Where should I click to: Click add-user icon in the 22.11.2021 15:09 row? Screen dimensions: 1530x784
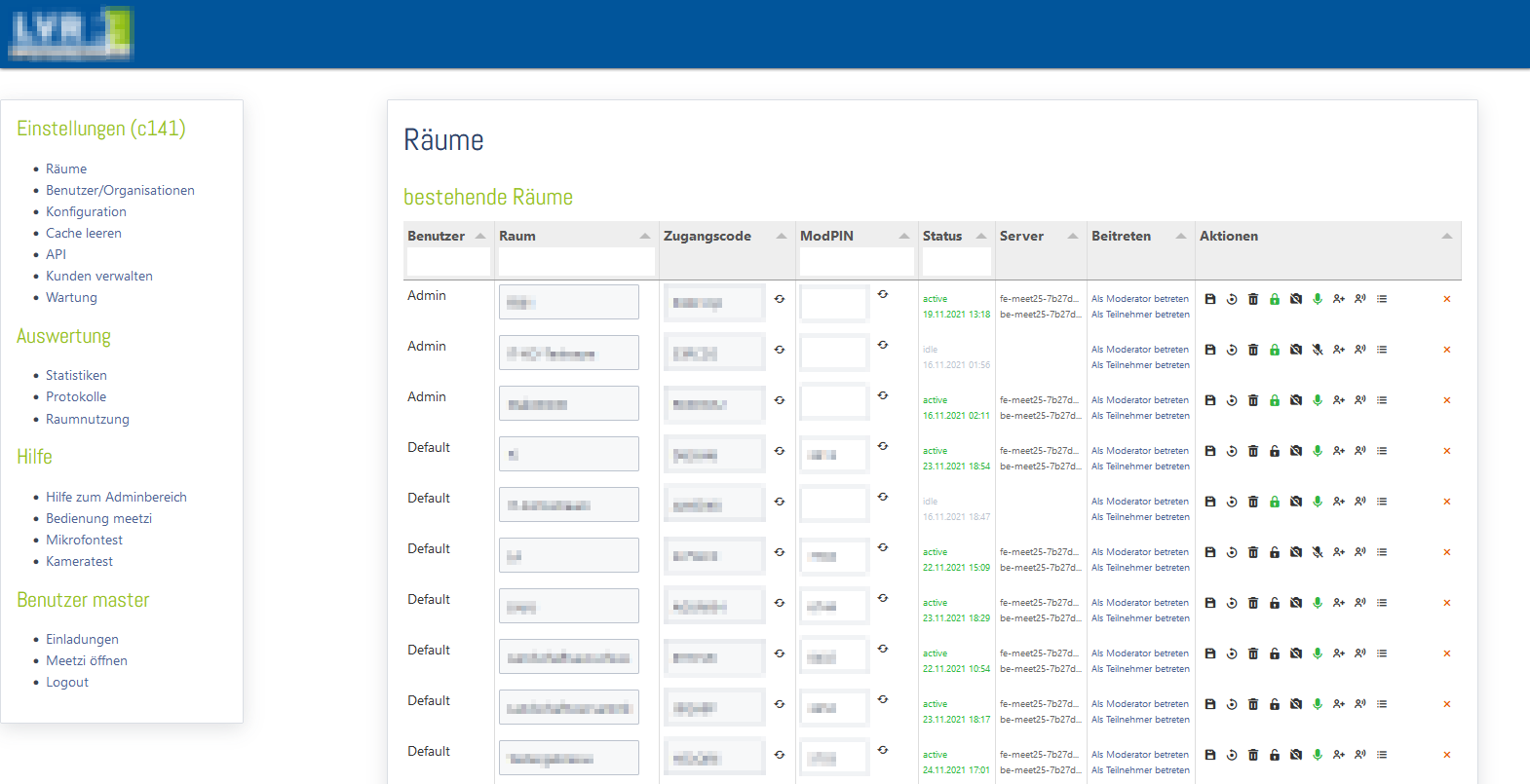pos(1339,552)
